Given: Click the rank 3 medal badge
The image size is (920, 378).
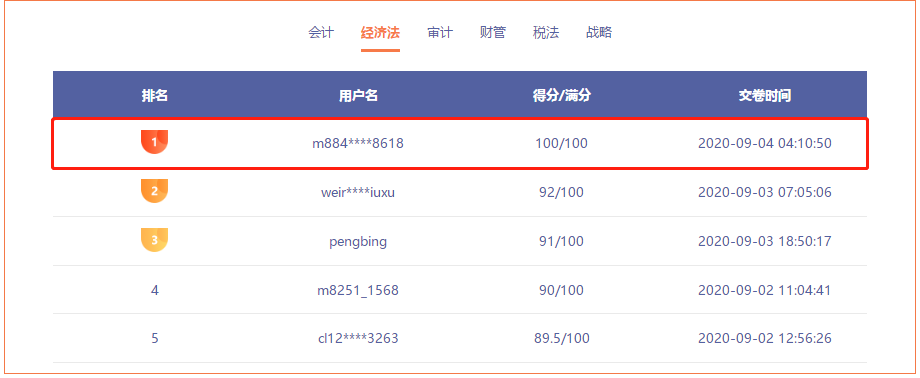Looking at the screenshot, I should point(154,240).
